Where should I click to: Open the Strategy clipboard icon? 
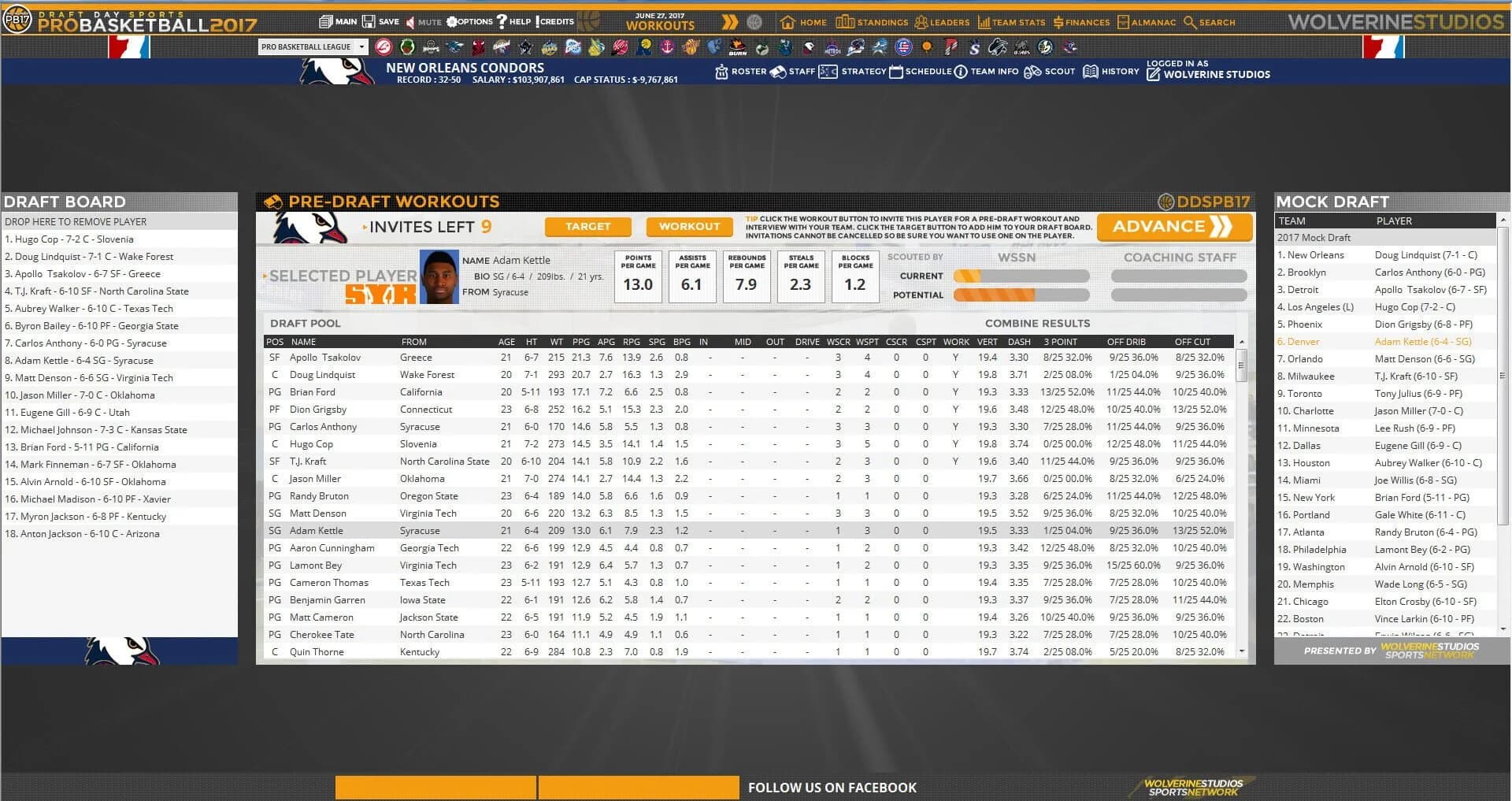tap(827, 71)
